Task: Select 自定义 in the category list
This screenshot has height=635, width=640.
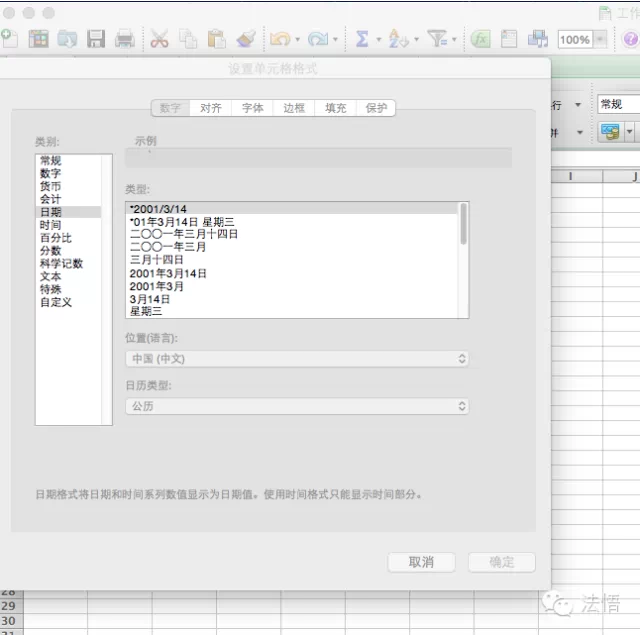Action: 68,302
